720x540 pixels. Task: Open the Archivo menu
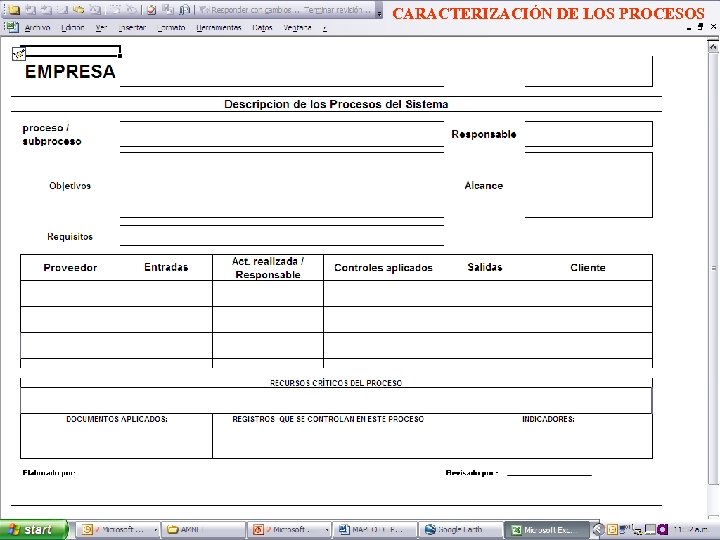[37, 28]
